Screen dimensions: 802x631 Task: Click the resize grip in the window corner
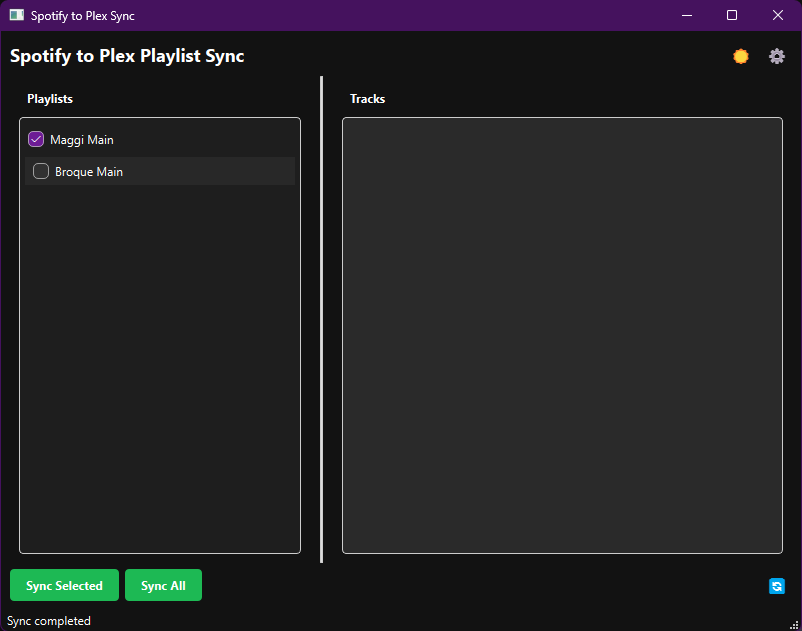794,624
